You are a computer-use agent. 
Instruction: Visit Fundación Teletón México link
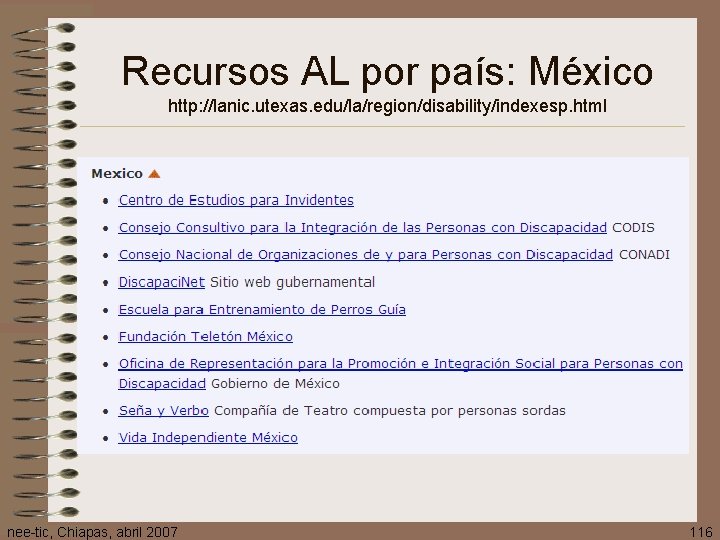point(206,337)
